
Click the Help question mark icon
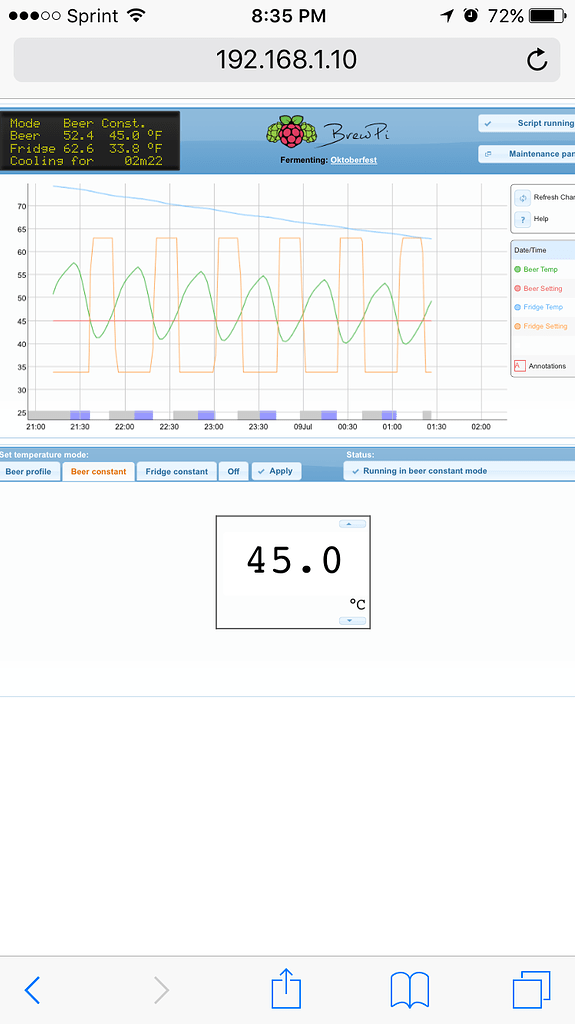523,219
